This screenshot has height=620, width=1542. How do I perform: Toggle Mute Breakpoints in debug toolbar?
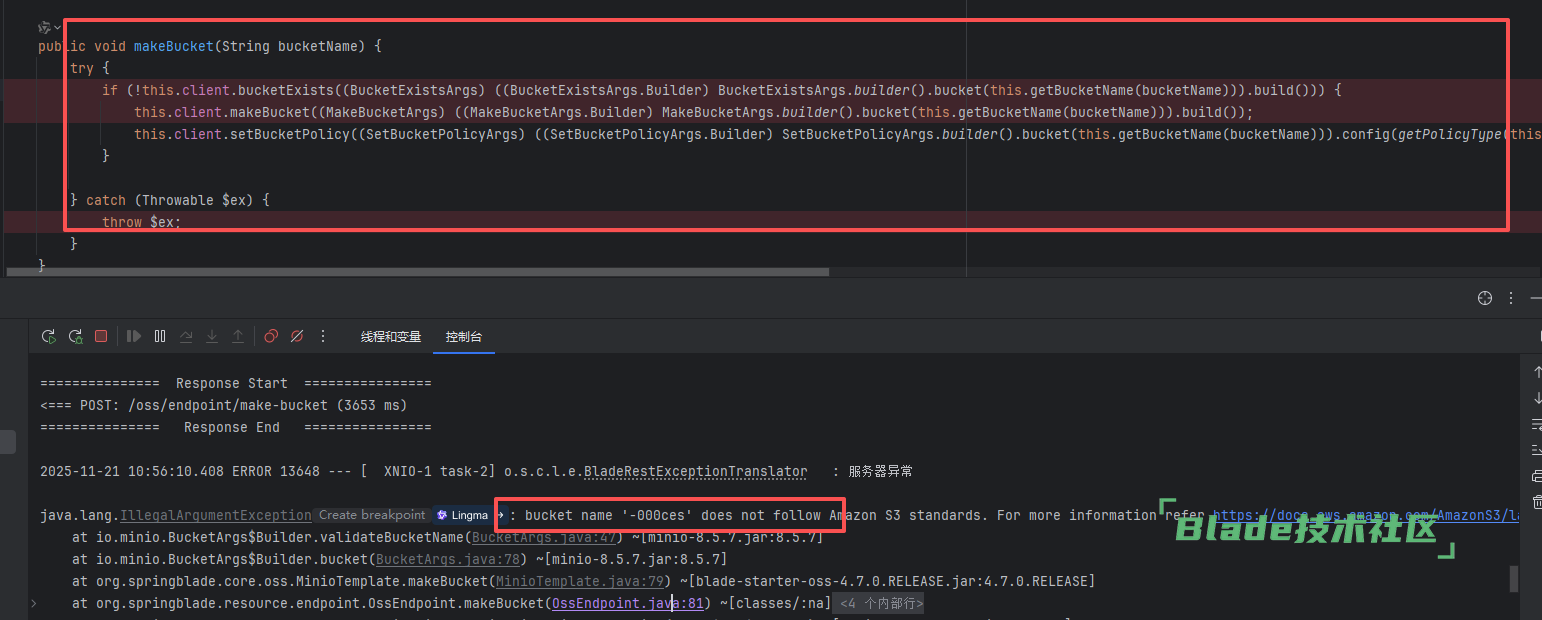(296, 337)
